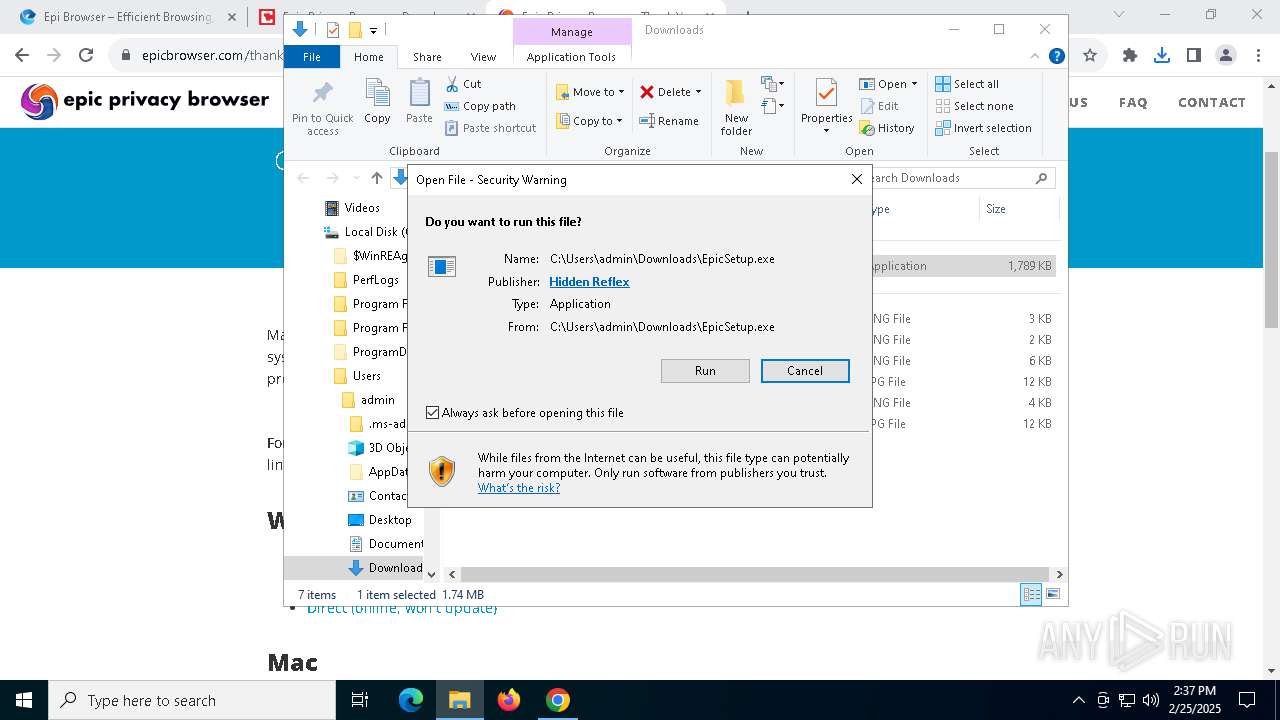Click the Search Downloads input field
1280x720 pixels.
(950, 178)
